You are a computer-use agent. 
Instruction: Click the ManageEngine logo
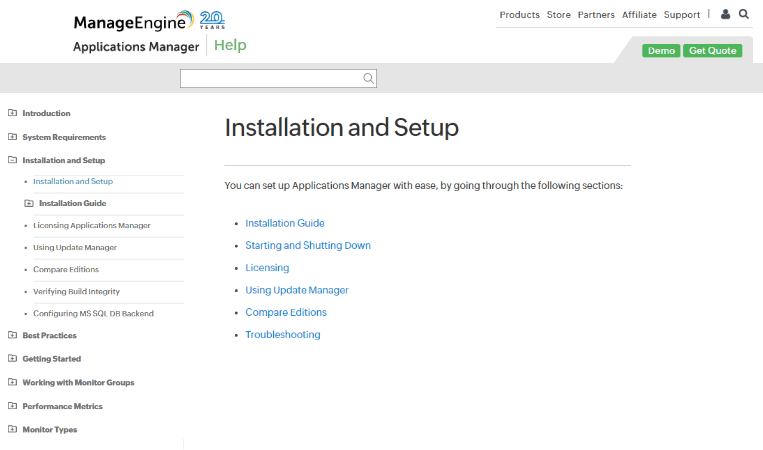click(133, 21)
